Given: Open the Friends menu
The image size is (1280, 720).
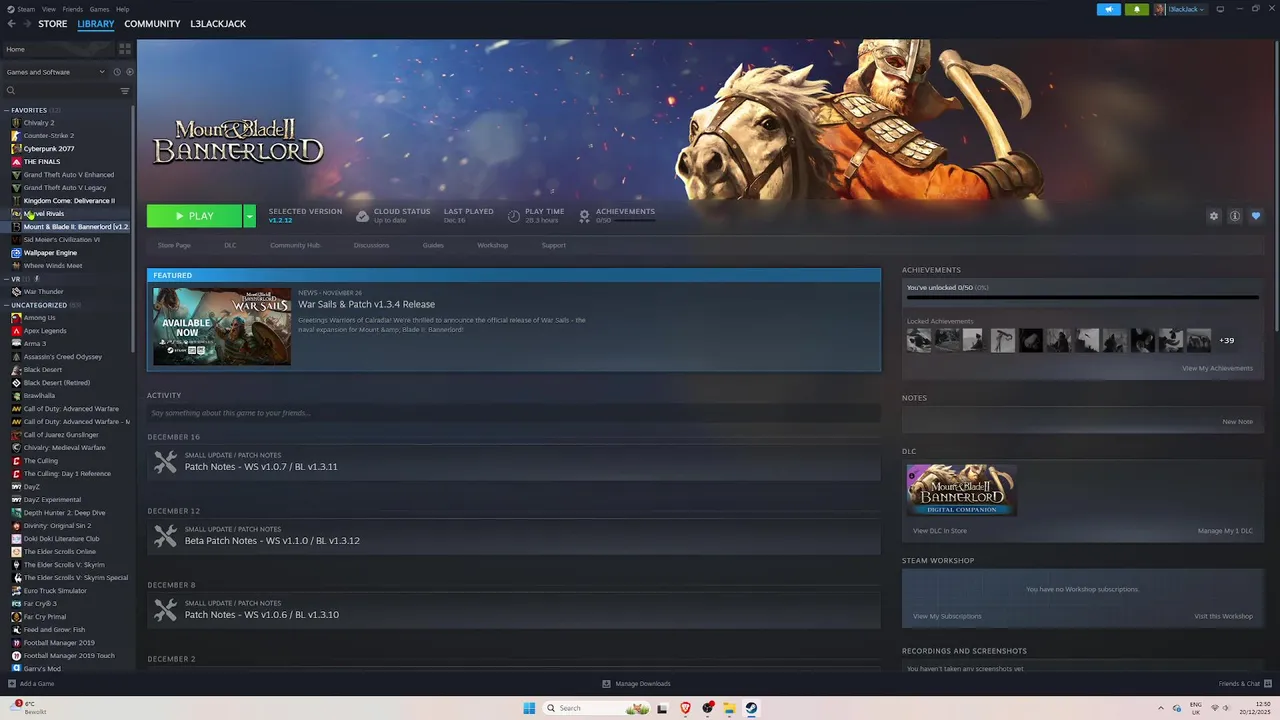Looking at the screenshot, I should (x=73, y=9).
